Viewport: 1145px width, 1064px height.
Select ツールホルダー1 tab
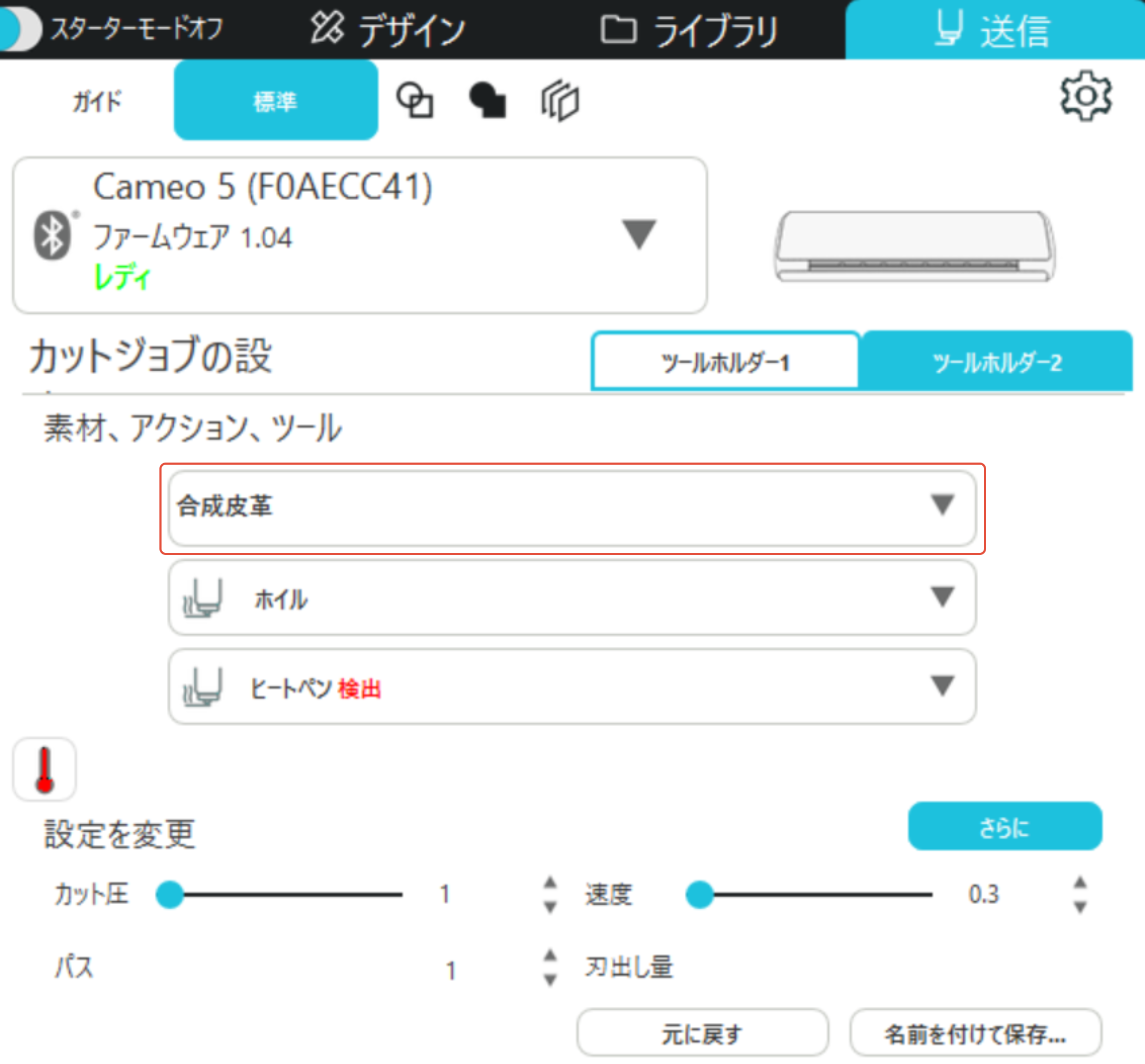tap(725, 363)
